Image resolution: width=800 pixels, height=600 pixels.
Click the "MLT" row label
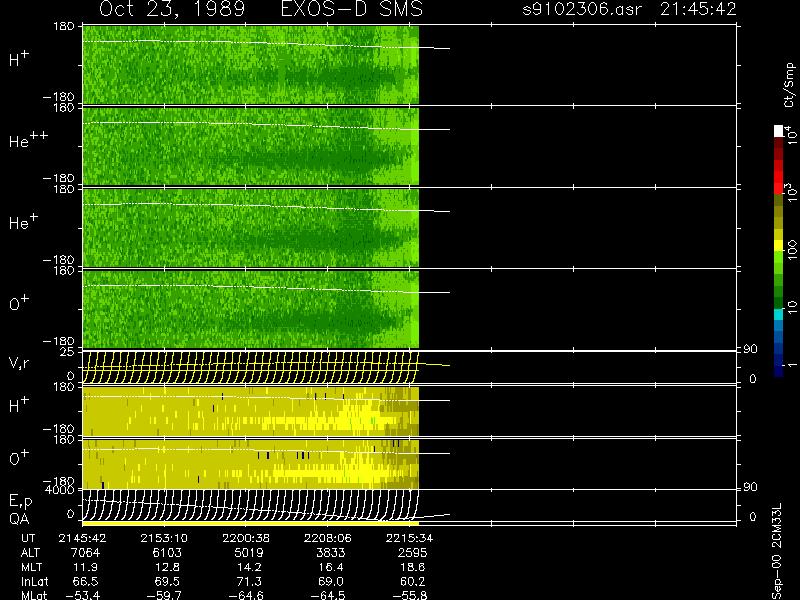[x=31, y=567]
